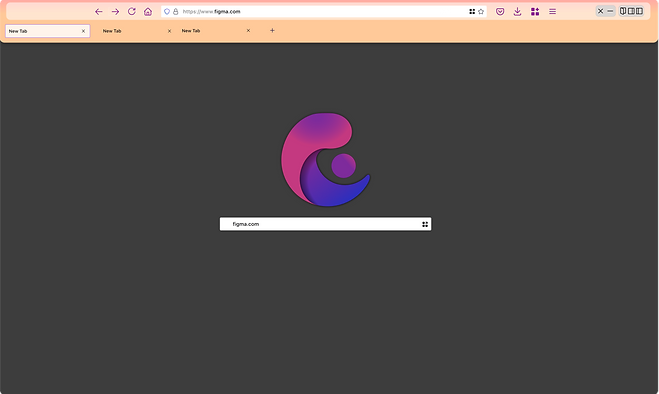The height and width of the screenshot is (394, 659).
Task: Go back with the left arrow icon
Action: pos(99,12)
